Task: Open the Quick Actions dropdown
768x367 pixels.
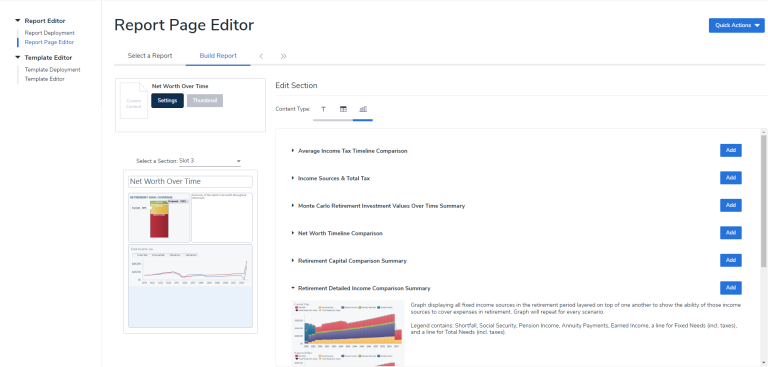Action: [736, 25]
